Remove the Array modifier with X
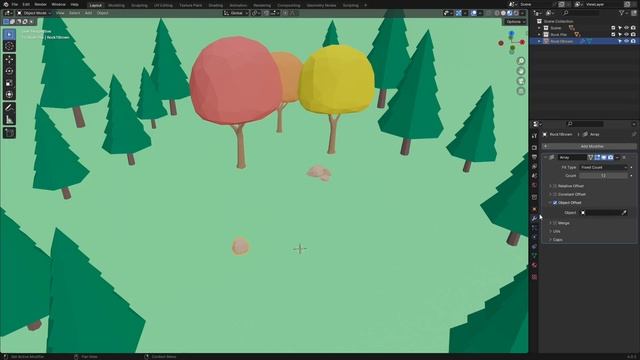This screenshot has height=360, width=640. pyautogui.click(x=624, y=158)
